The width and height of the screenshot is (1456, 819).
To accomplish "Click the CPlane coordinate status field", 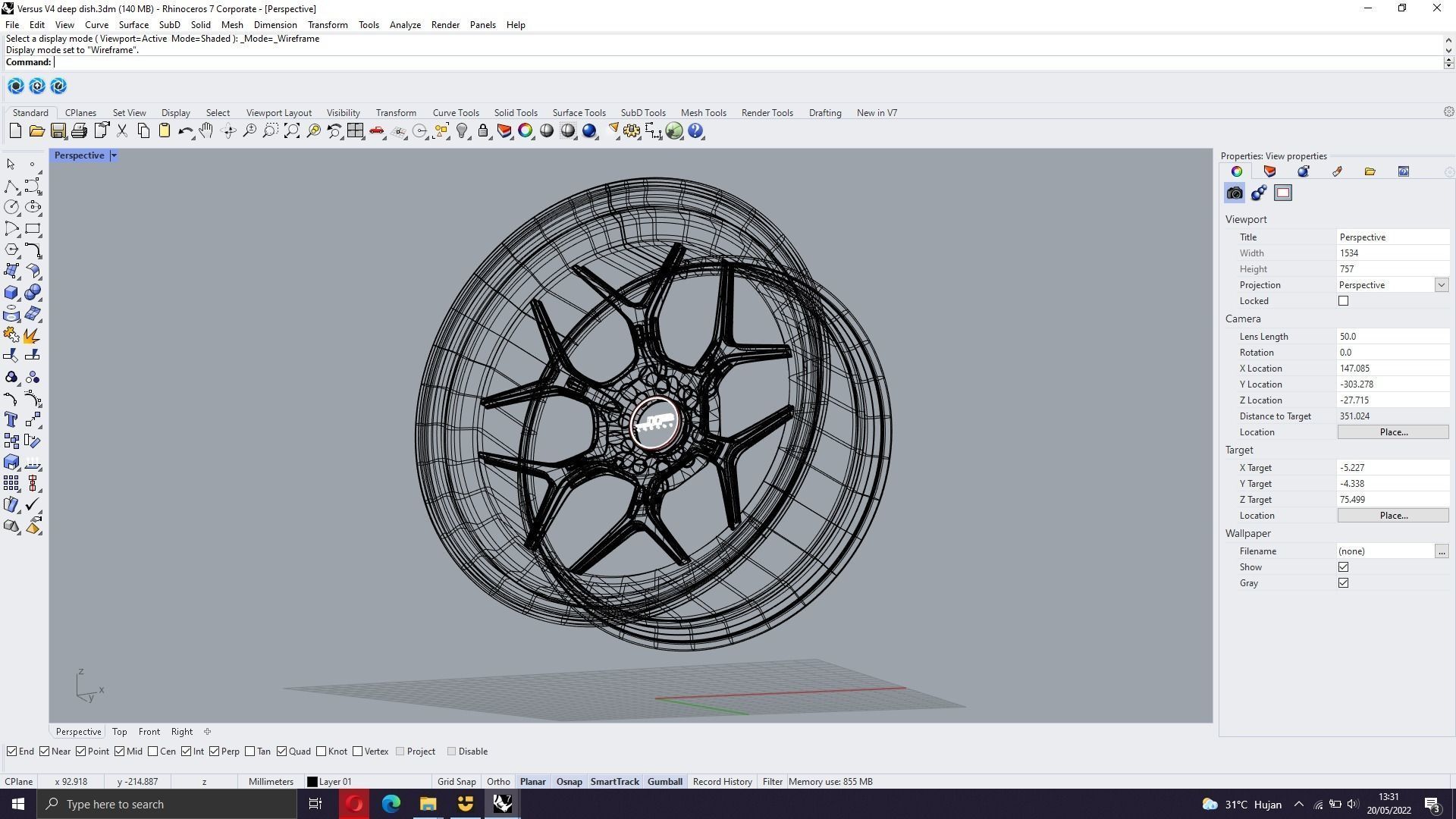I will [19, 782].
